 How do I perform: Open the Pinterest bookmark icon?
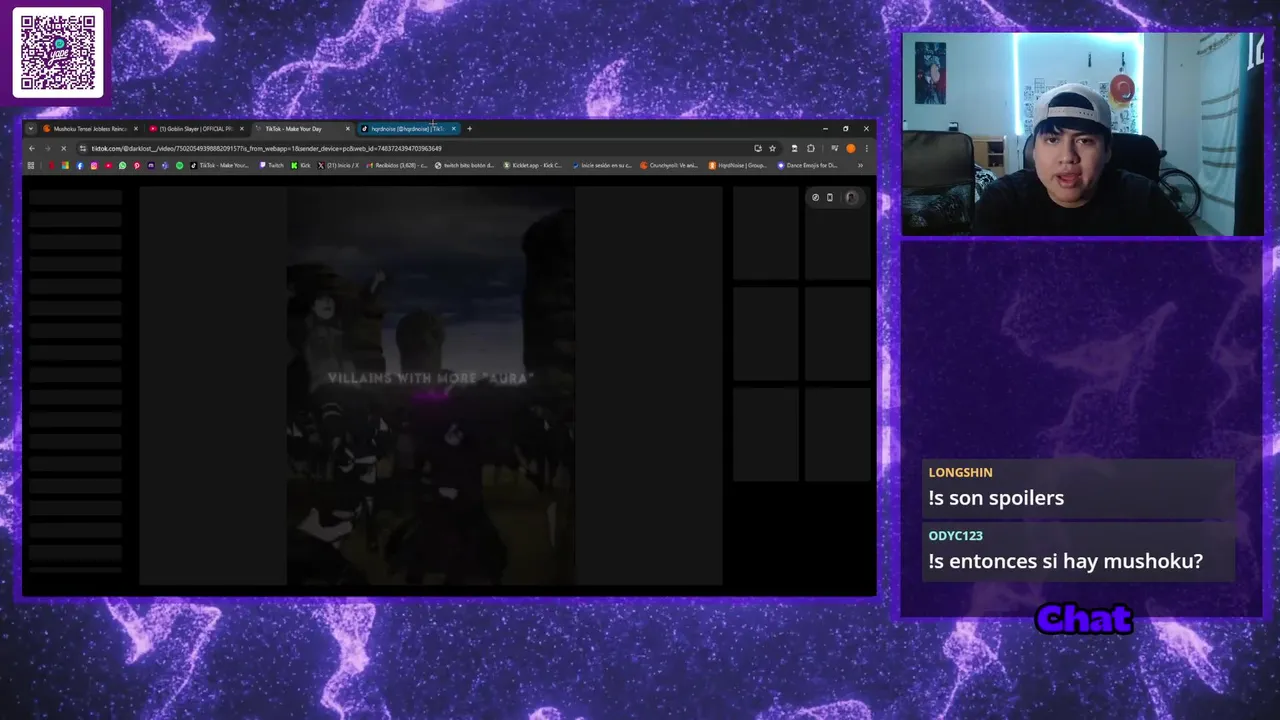137,166
